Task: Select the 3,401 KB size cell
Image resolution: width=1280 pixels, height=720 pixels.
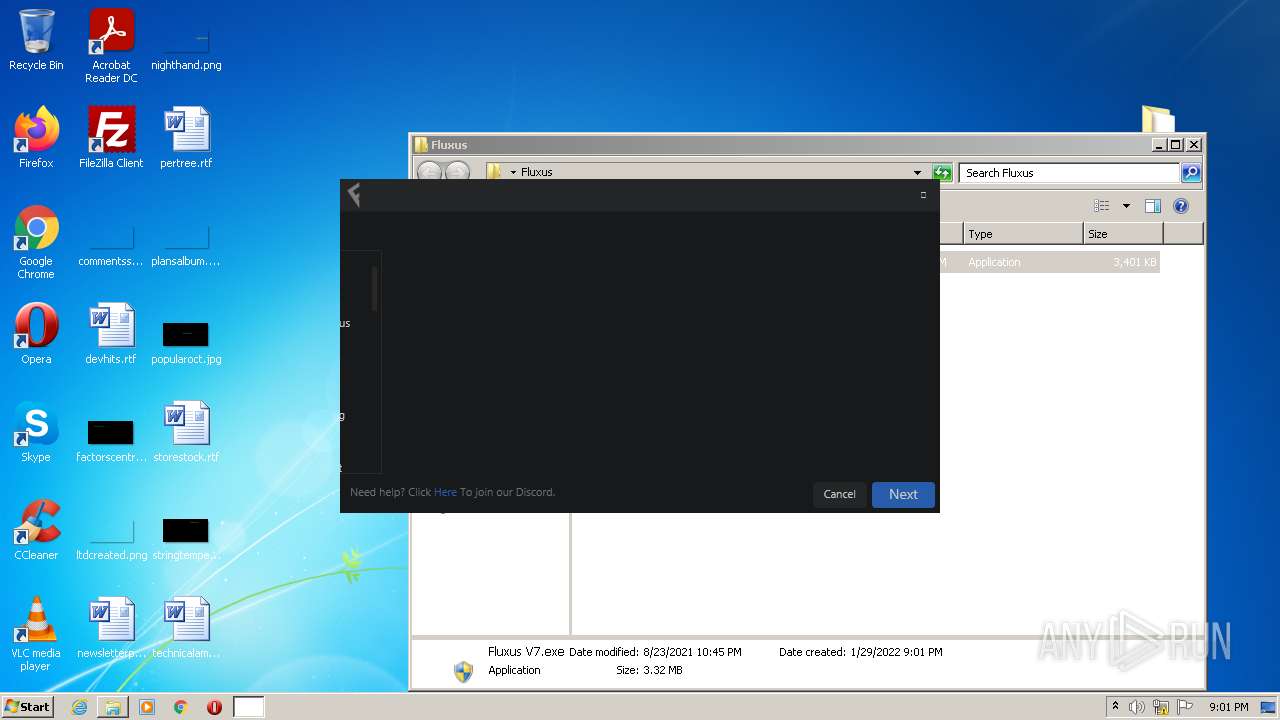Action: click(x=1135, y=262)
